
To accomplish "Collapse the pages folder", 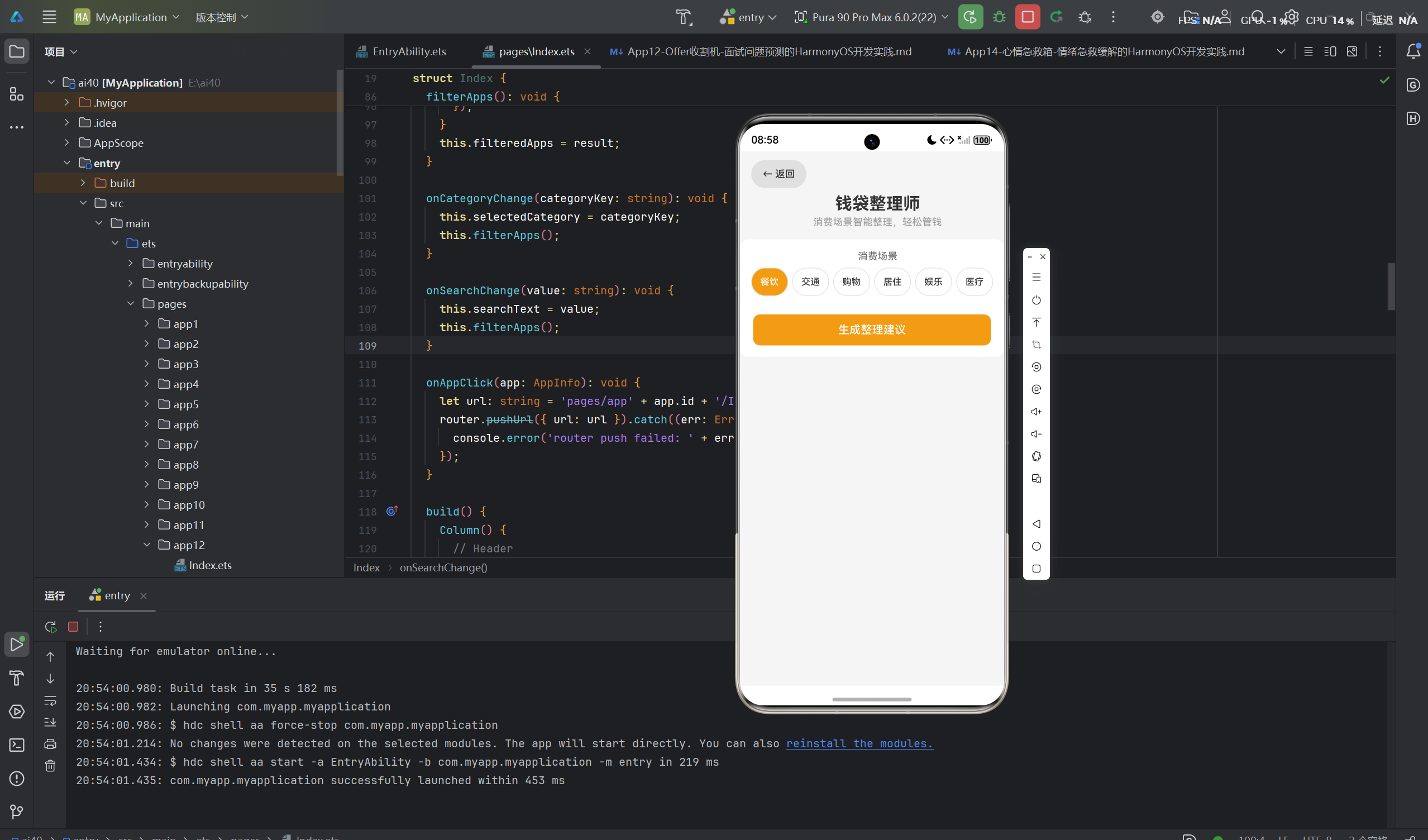I will (131, 304).
